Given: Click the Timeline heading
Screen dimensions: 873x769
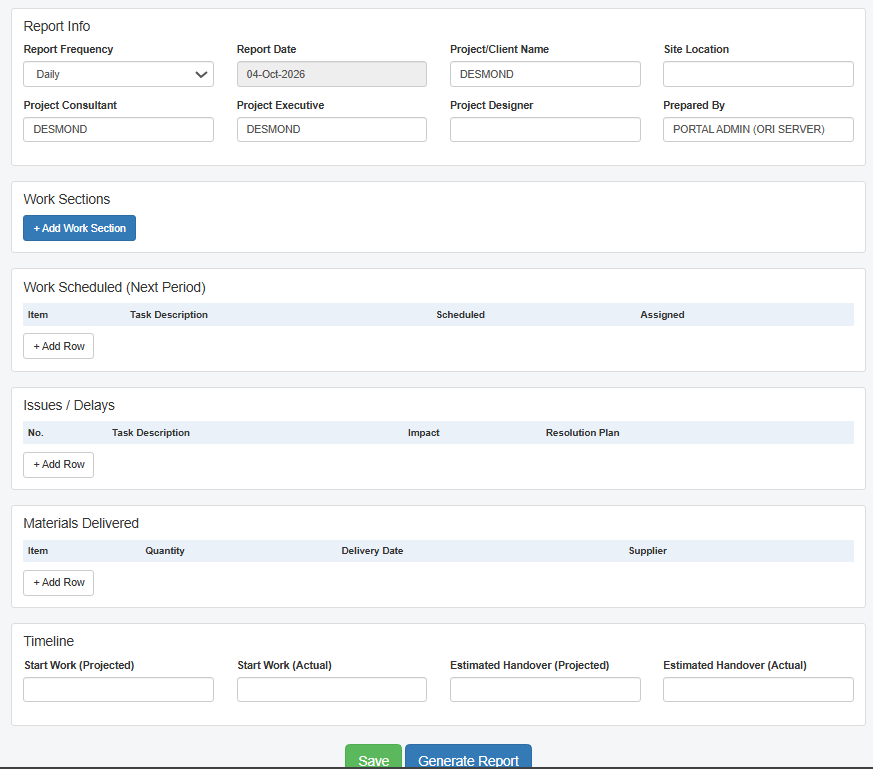Looking at the screenshot, I should (x=48, y=641).
